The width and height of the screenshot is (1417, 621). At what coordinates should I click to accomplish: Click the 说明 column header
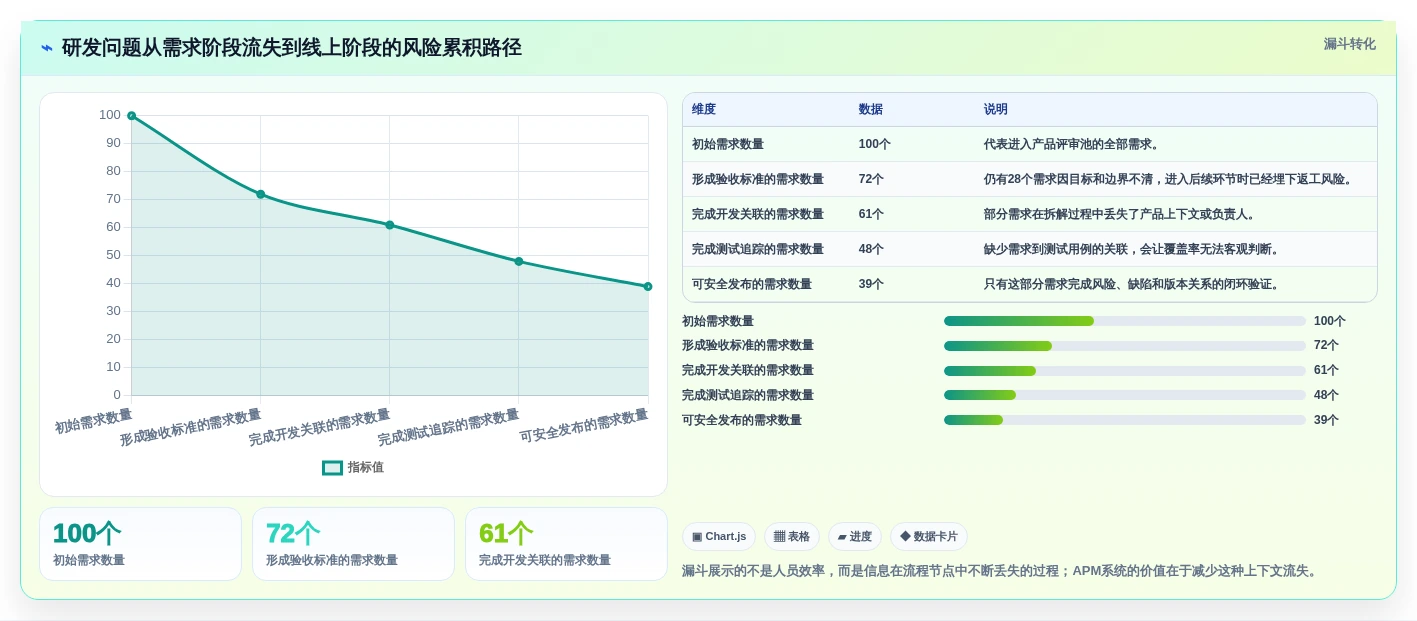pos(996,109)
